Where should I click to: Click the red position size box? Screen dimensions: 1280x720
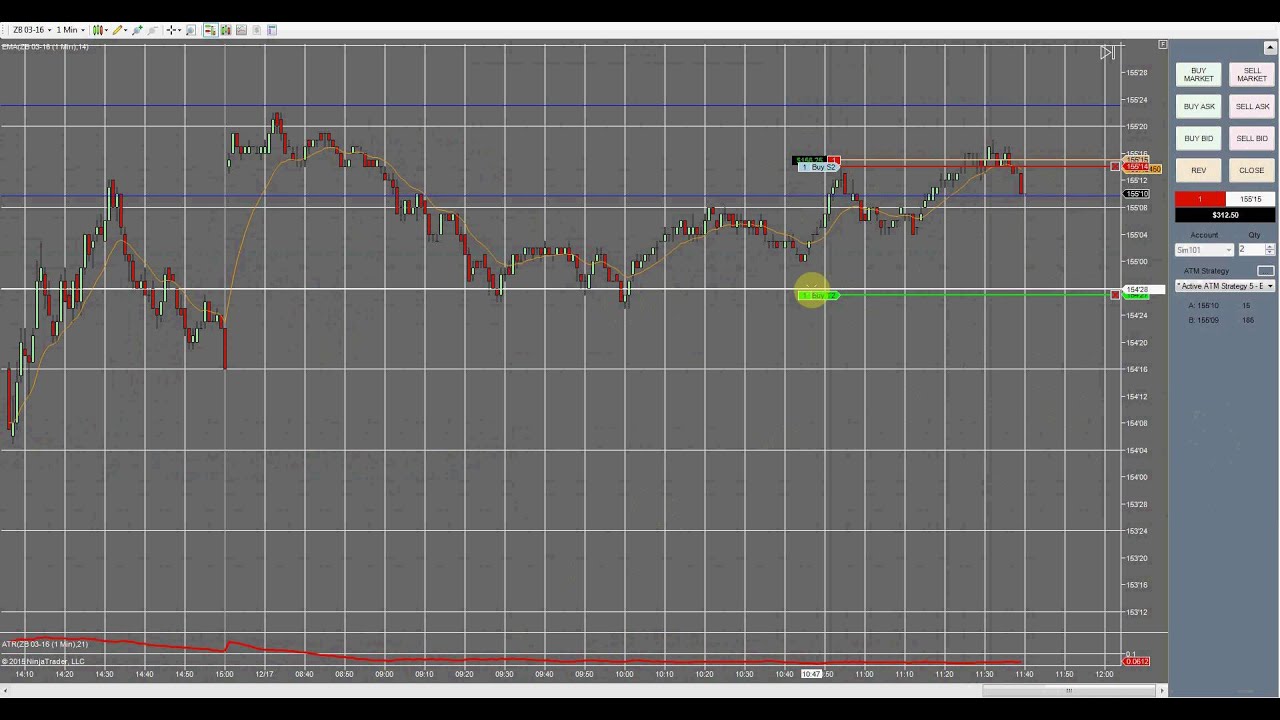pyautogui.click(x=1200, y=199)
